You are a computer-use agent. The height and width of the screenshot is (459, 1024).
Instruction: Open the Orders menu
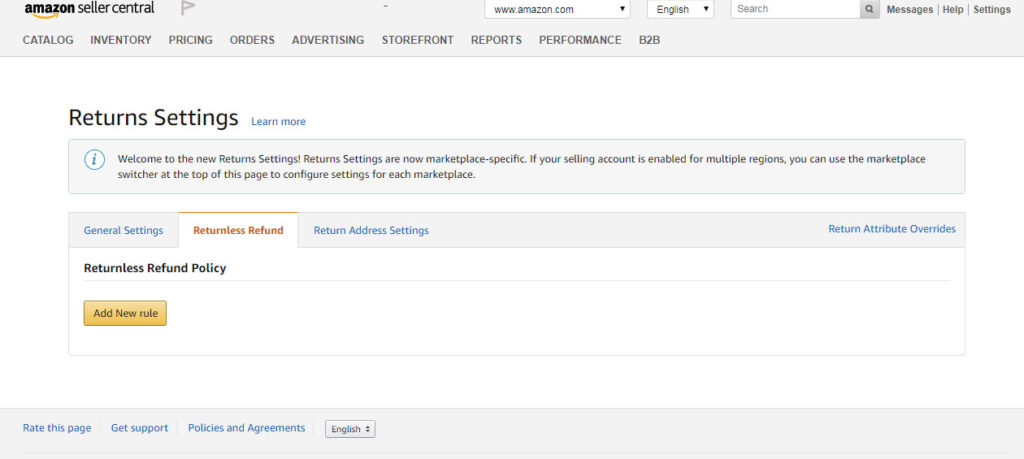click(x=252, y=40)
